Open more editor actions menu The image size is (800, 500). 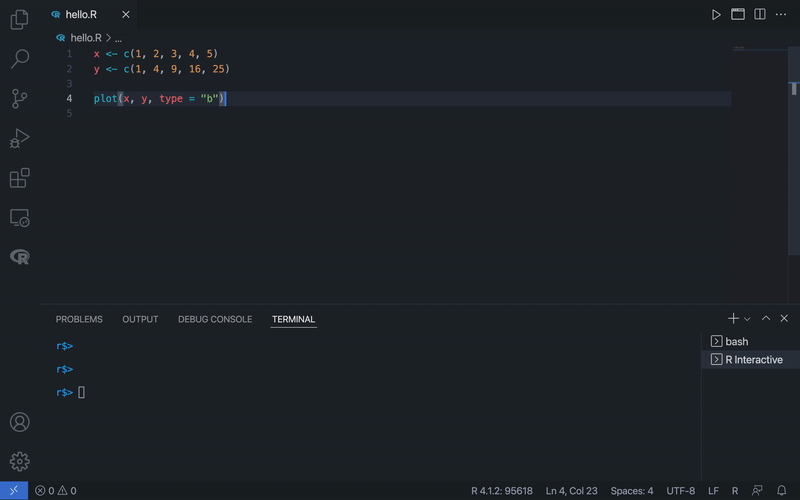coord(781,14)
